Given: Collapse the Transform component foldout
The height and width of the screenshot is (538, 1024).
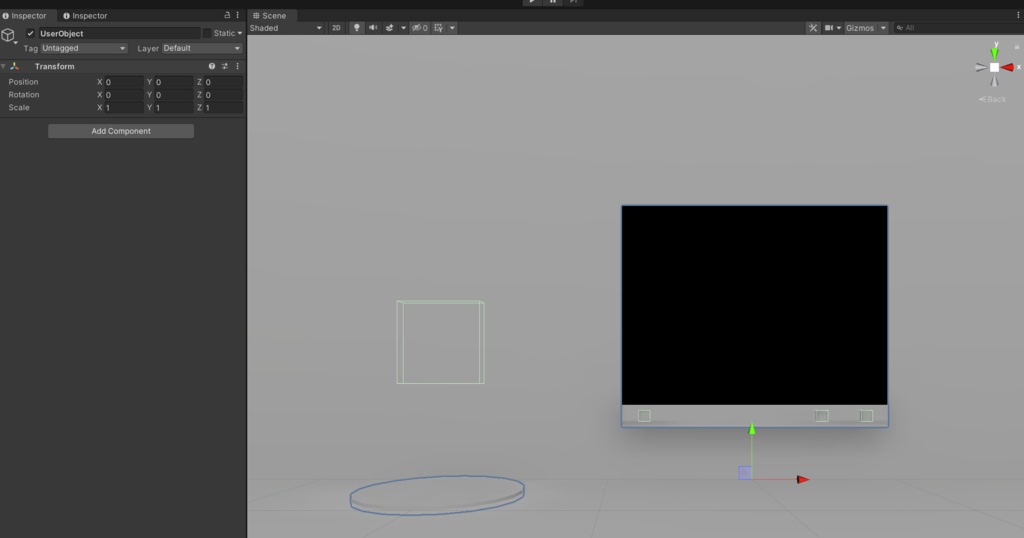Looking at the screenshot, I should [x=3, y=67].
